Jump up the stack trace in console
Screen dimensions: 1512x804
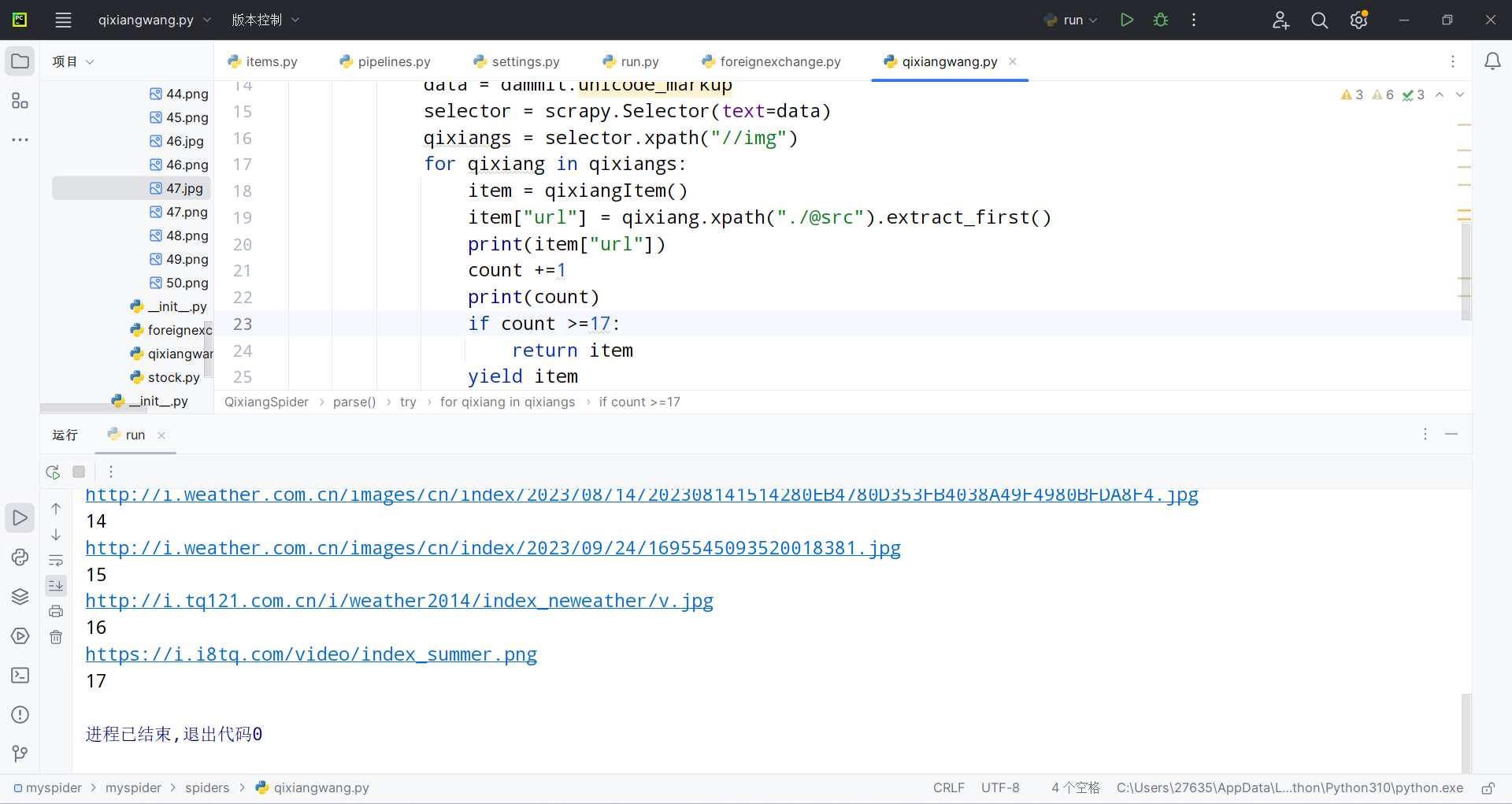[56, 509]
